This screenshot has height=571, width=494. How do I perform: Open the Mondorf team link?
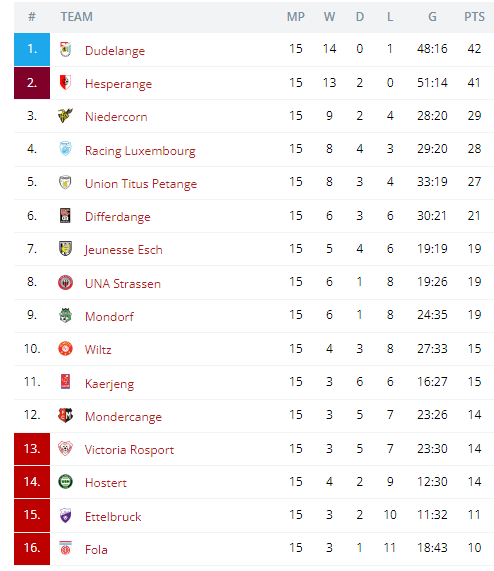pos(109,316)
